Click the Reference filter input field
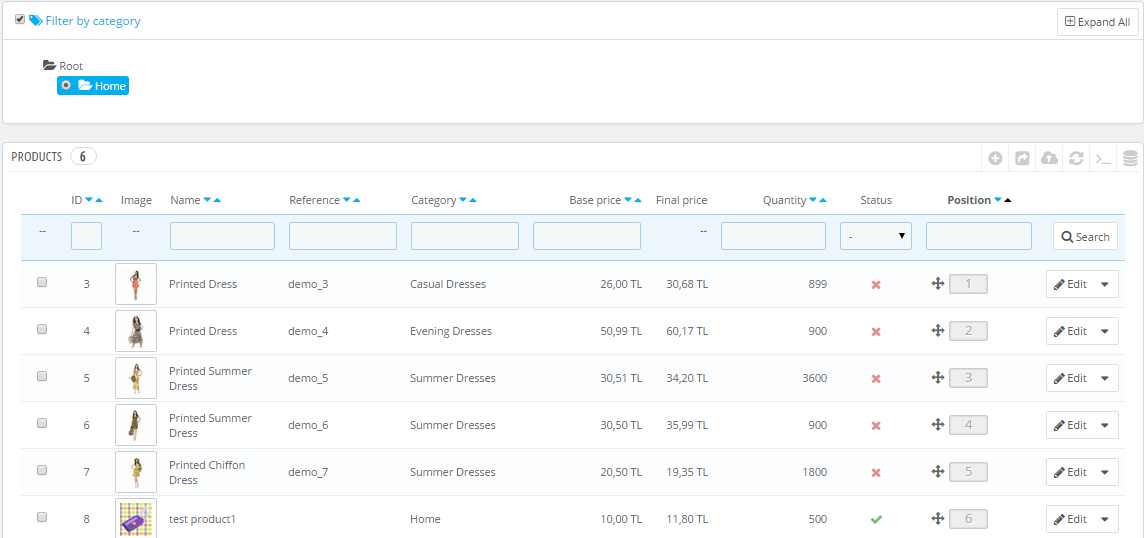The width and height of the screenshot is (1144, 538). pos(343,237)
